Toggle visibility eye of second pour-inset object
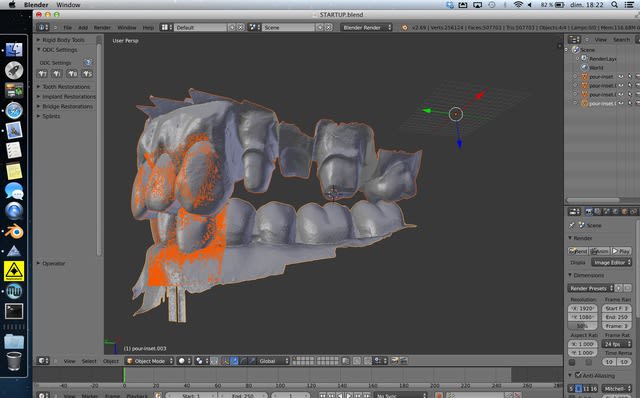This screenshot has height=398, width=640. coord(621,85)
